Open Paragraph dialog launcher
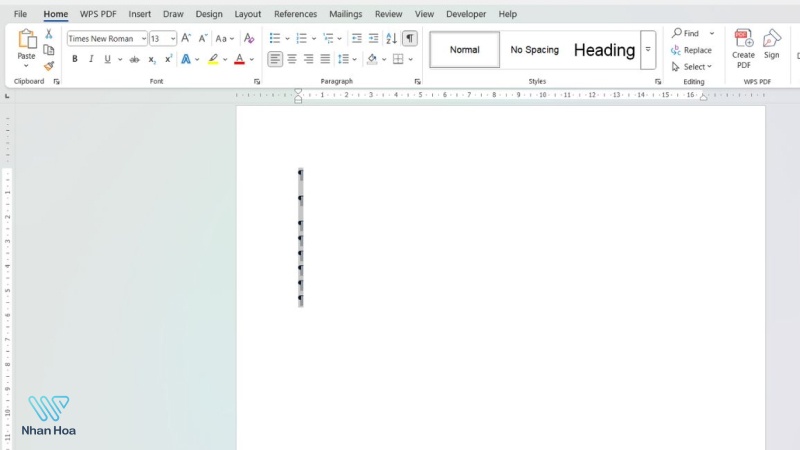This screenshot has height=450, width=800. 417,82
